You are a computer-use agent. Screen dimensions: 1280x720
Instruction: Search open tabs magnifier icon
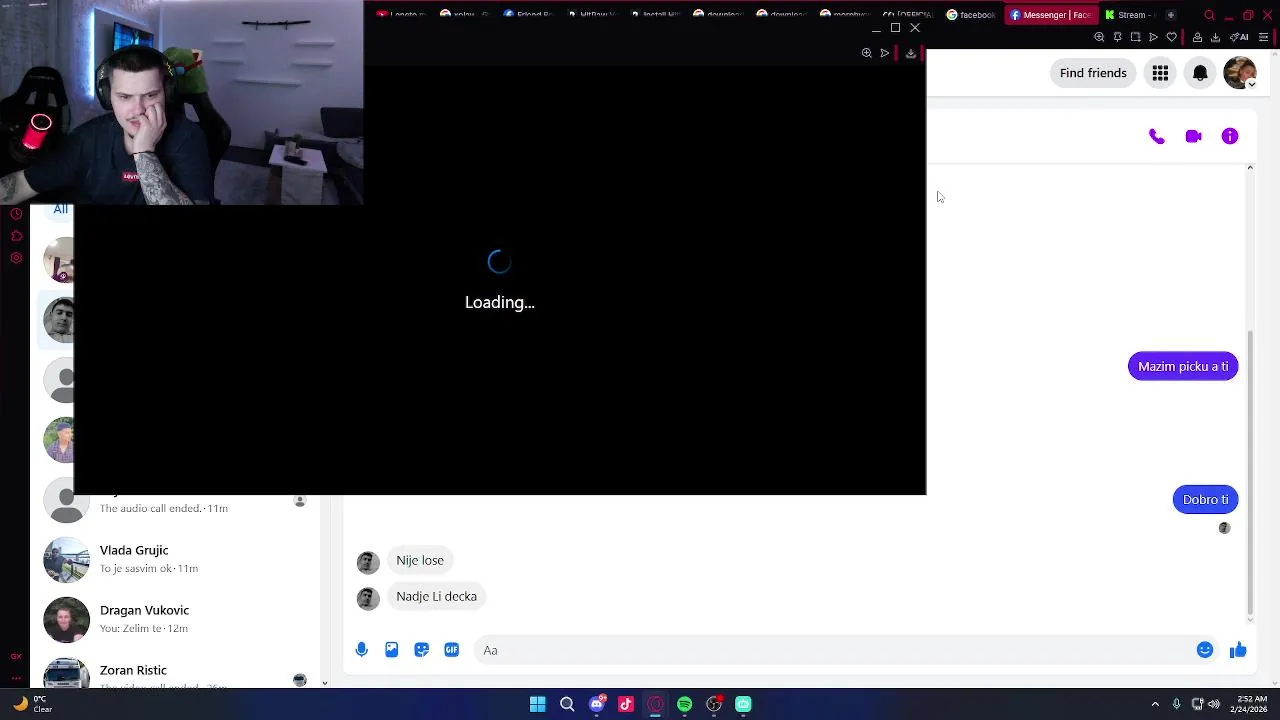pos(1209,15)
